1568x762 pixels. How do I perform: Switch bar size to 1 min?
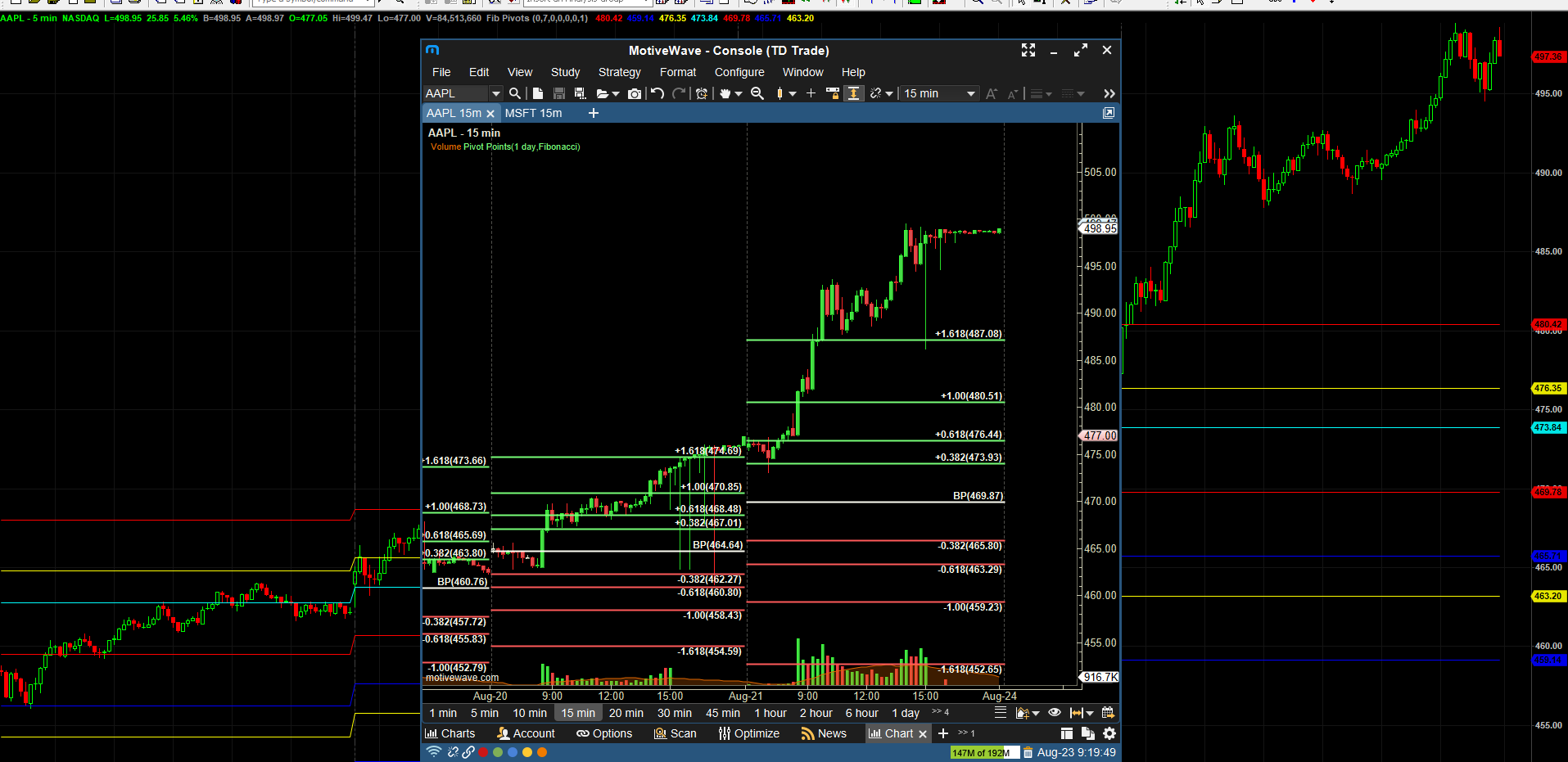click(x=443, y=713)
